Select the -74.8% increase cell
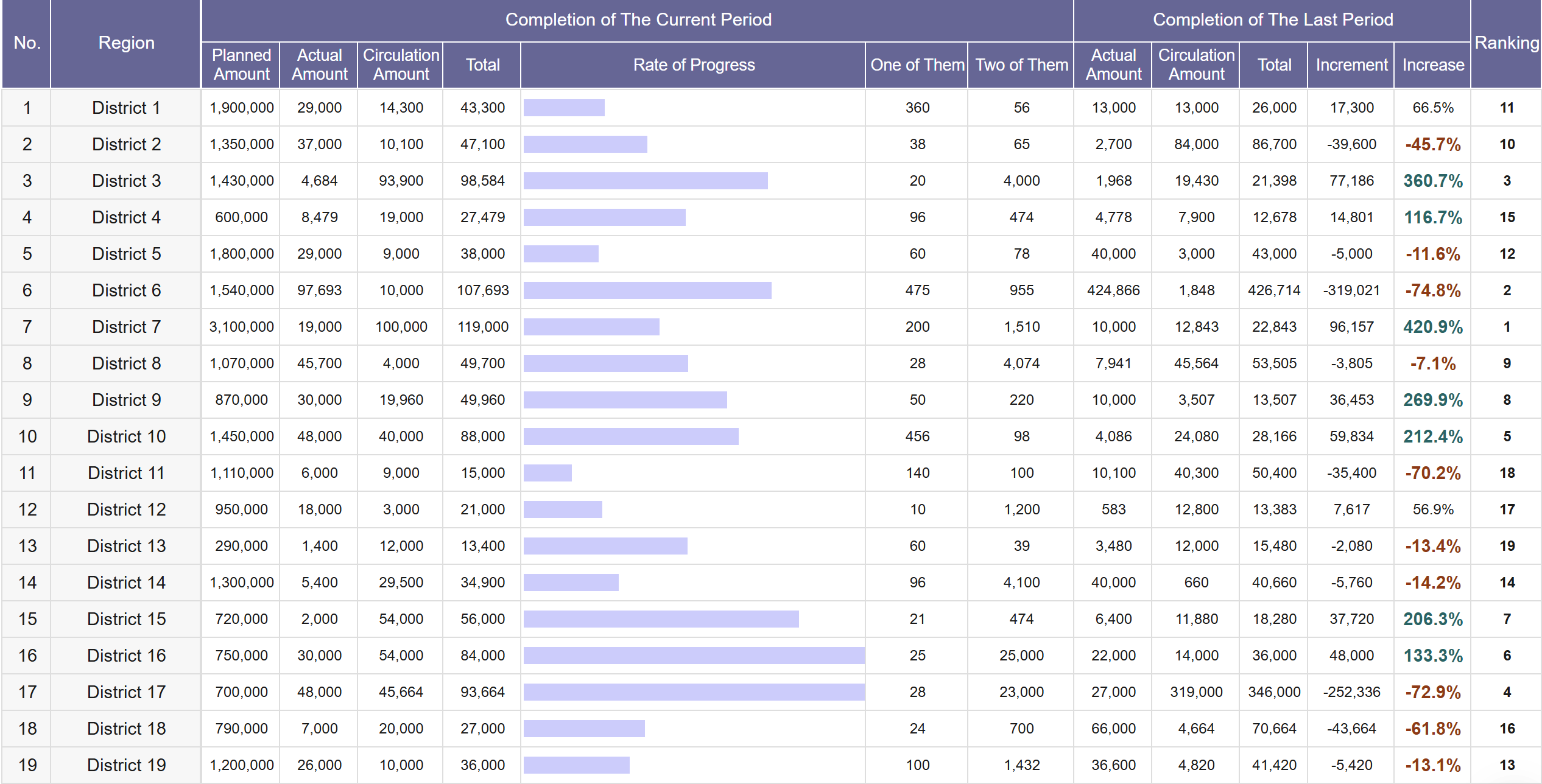This screenshot has width=1542, height=784. [x=1432, y=290]
